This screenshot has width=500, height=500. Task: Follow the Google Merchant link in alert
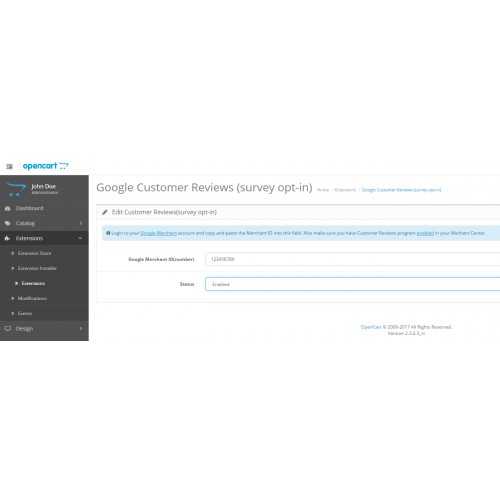[x=159, y=233]
